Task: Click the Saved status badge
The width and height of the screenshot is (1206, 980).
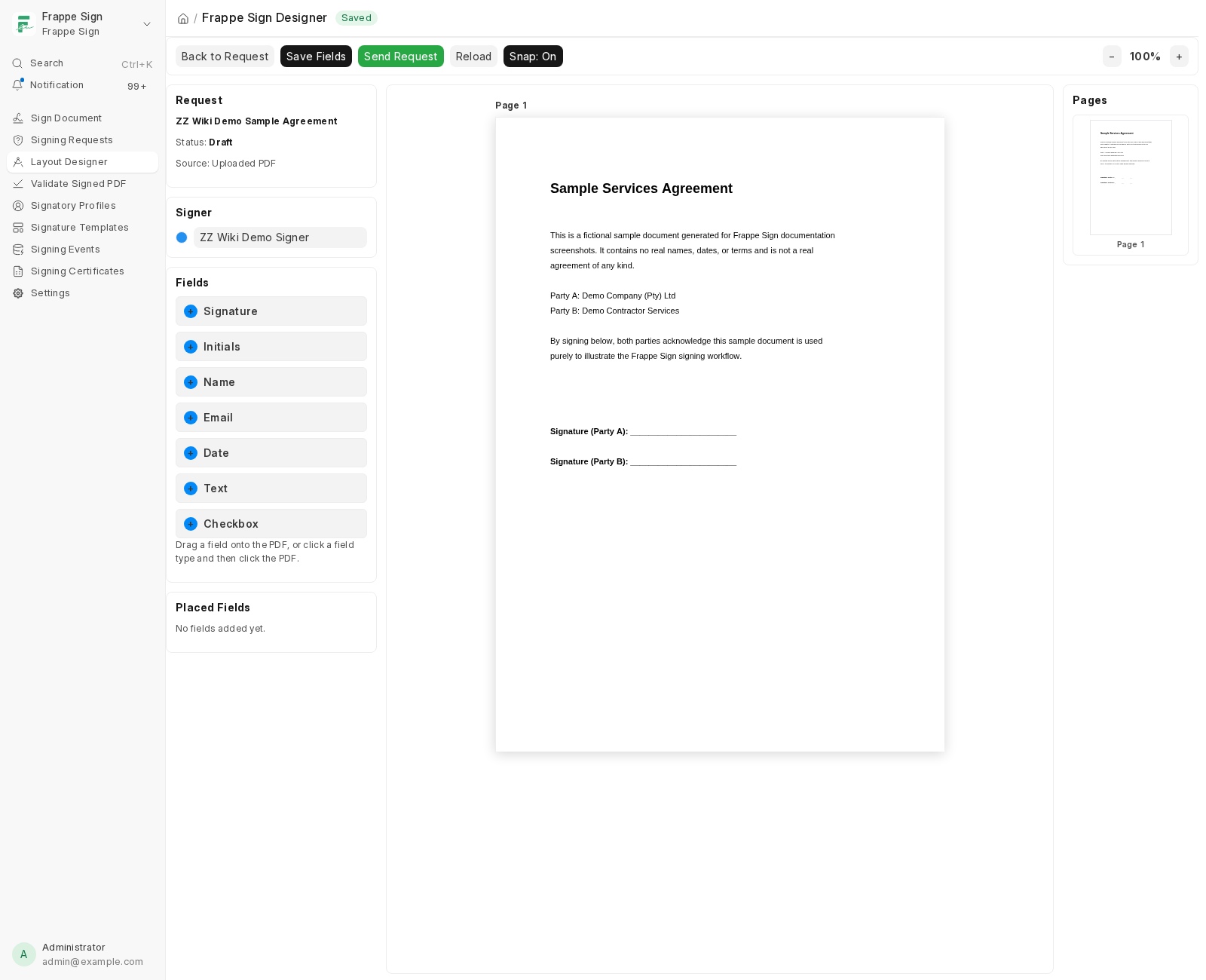Action: pos(357,18)
